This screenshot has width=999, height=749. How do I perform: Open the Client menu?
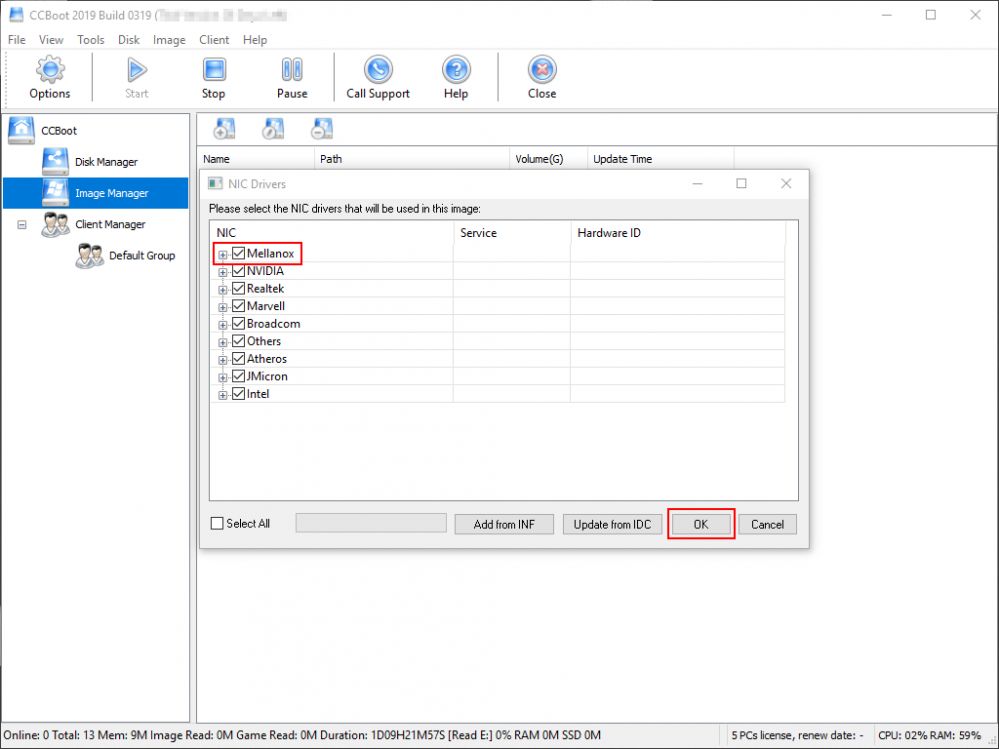(x=214, y=39)
